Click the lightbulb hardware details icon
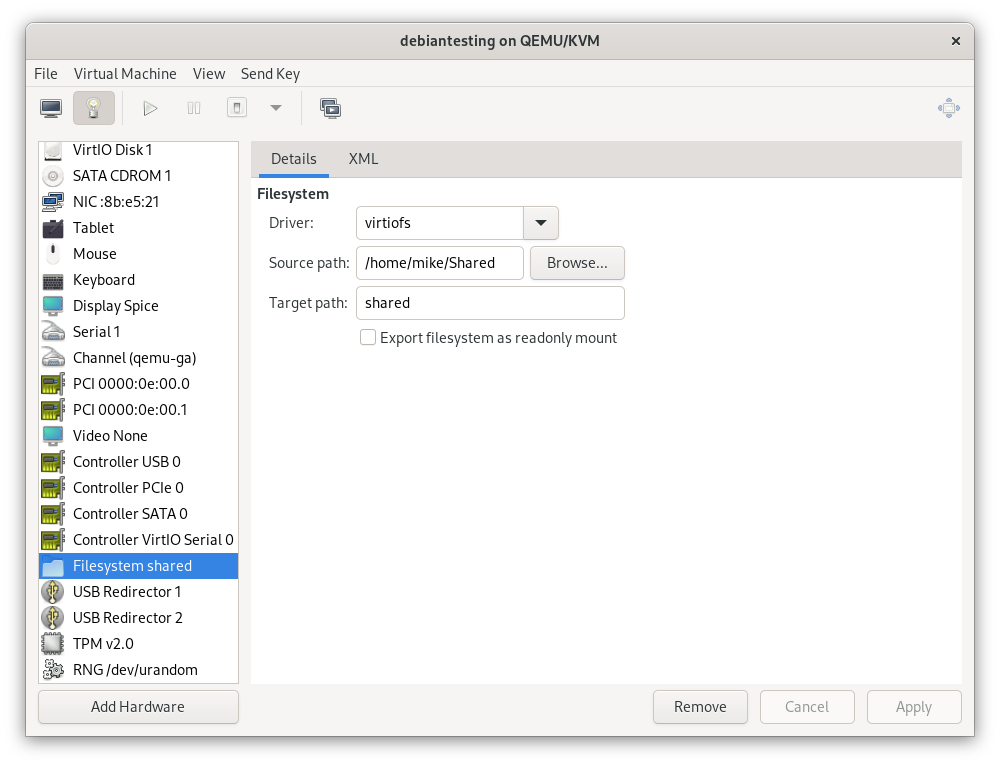This screenshot has height=765, width=1000. pyautogui.click(x=94, y=108)
